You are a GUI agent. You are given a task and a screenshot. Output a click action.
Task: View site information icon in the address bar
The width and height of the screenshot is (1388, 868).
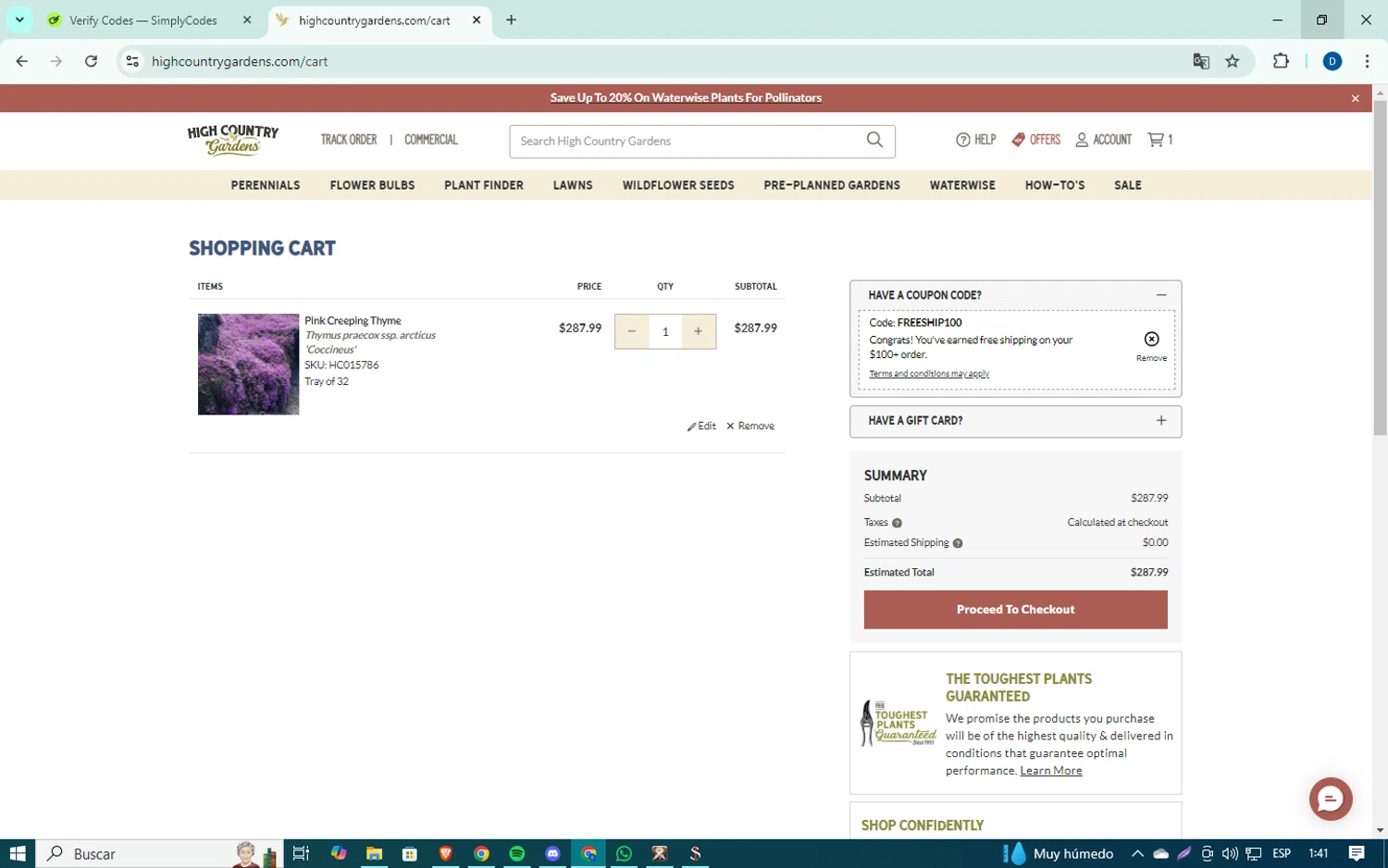click(x=132, y=61)
